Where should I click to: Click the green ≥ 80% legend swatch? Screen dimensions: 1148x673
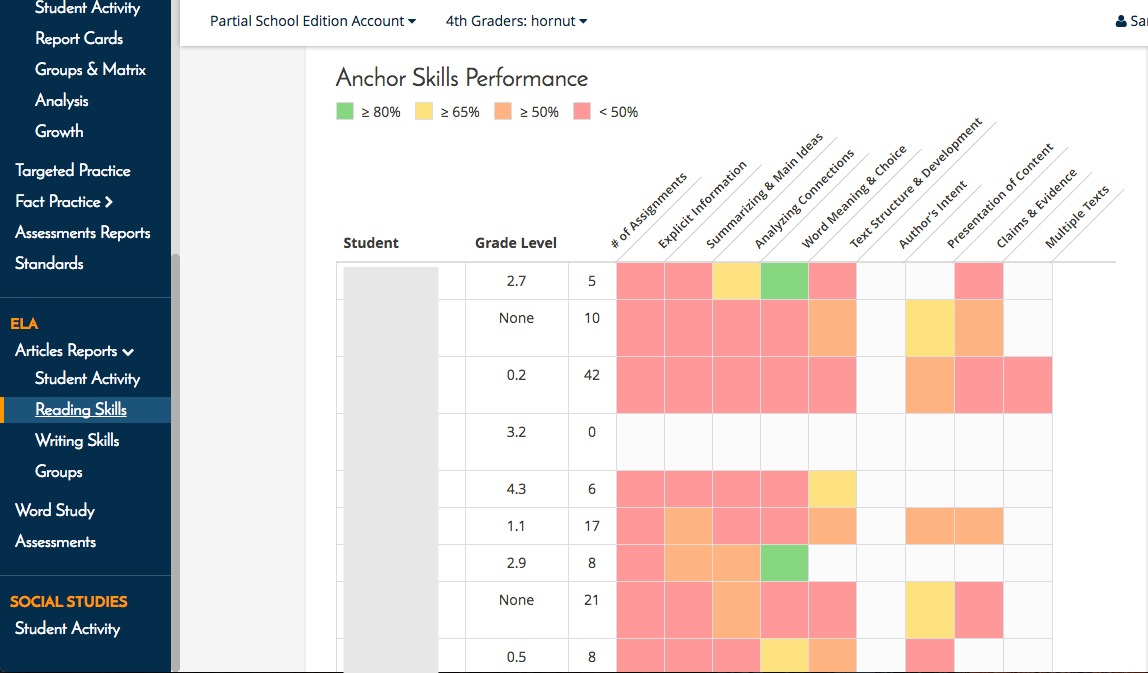click(345, 112)
